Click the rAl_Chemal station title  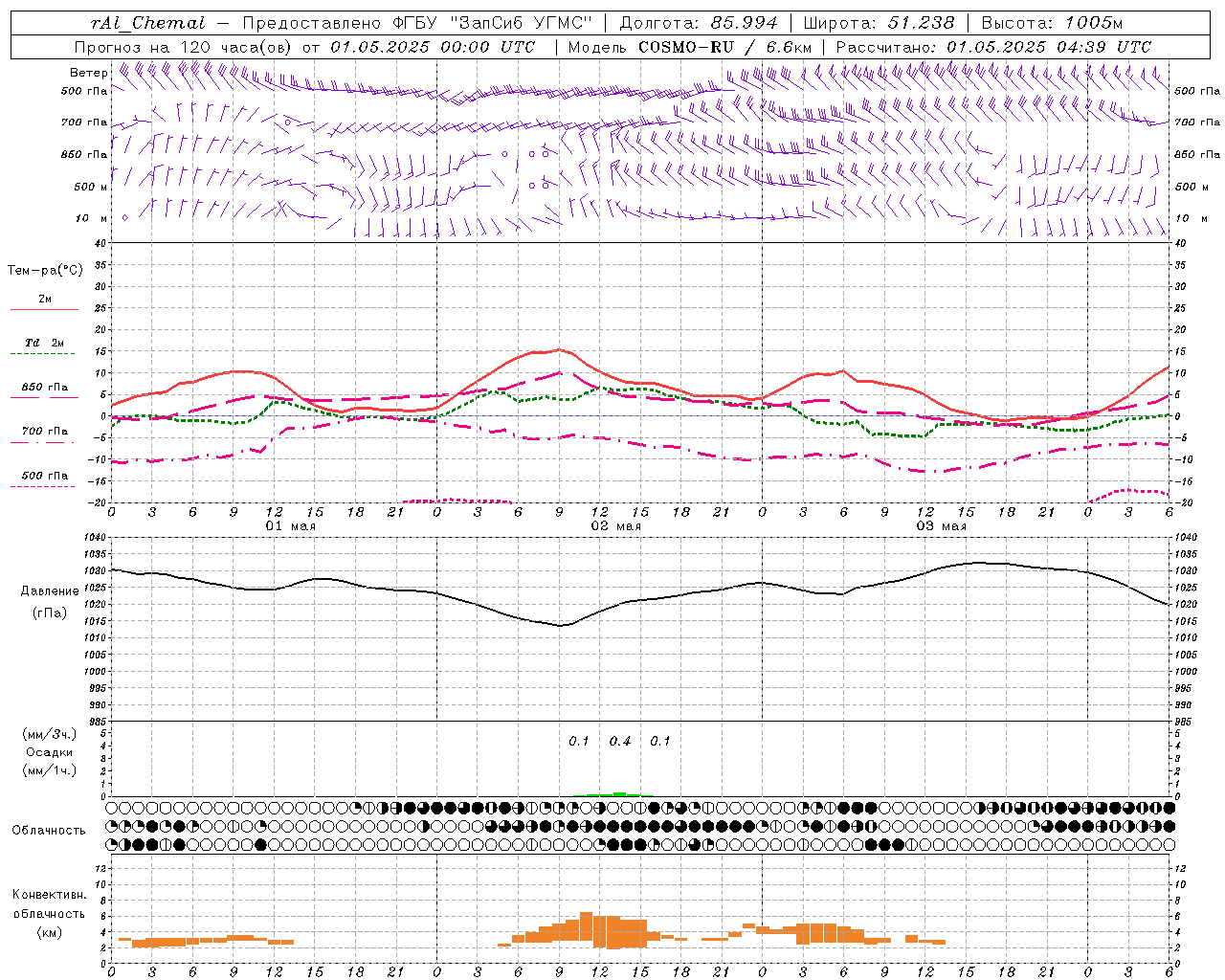[x=147, y=23]
